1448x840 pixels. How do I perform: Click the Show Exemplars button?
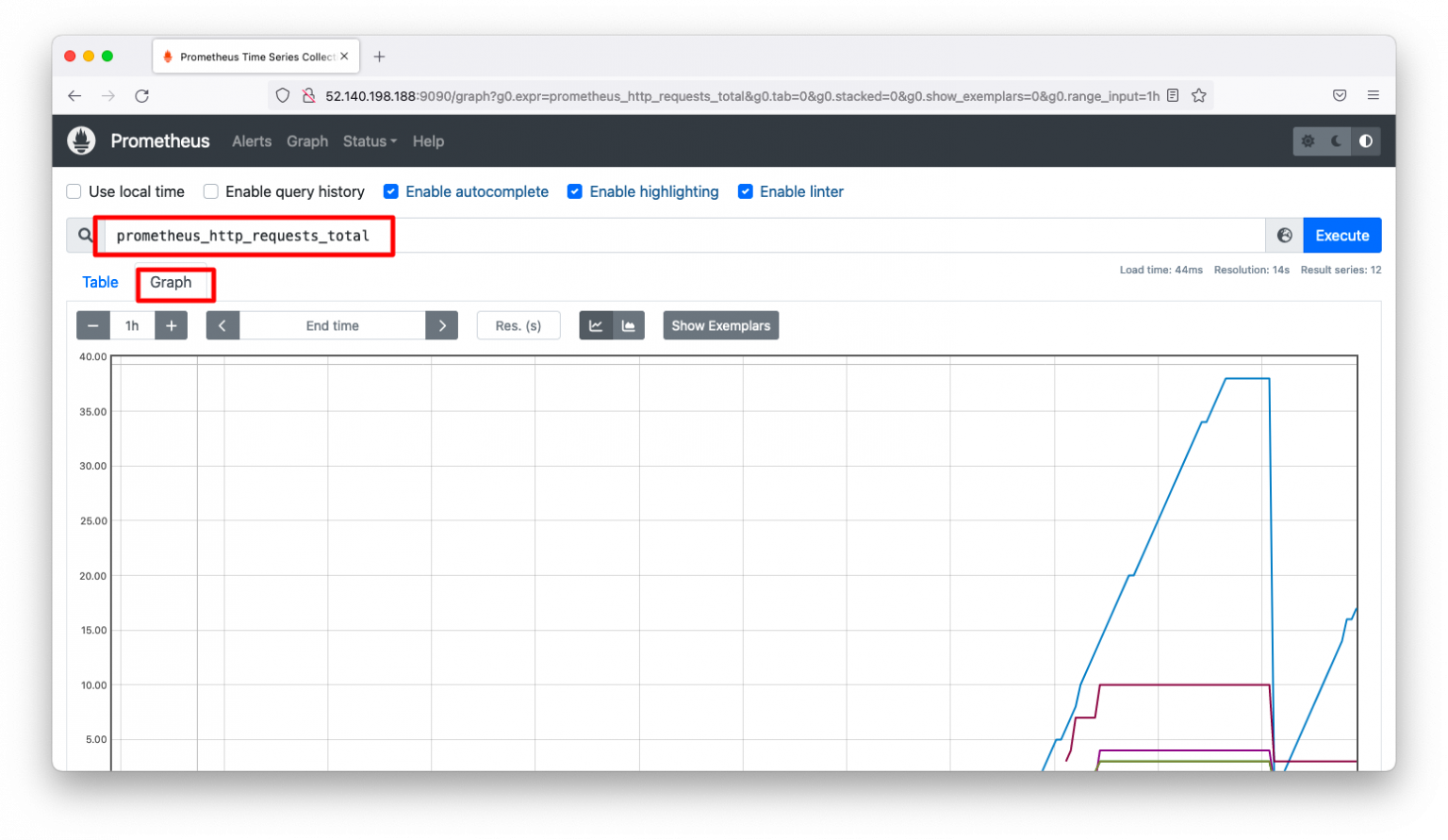[720, 325]
